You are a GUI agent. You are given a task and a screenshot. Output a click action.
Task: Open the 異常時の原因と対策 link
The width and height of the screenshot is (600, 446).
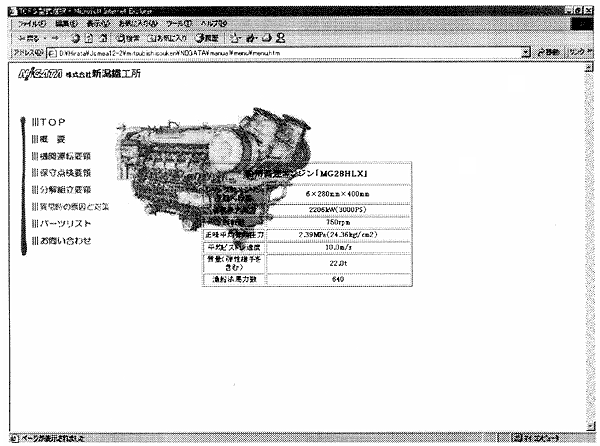click(x=70, y=207)
